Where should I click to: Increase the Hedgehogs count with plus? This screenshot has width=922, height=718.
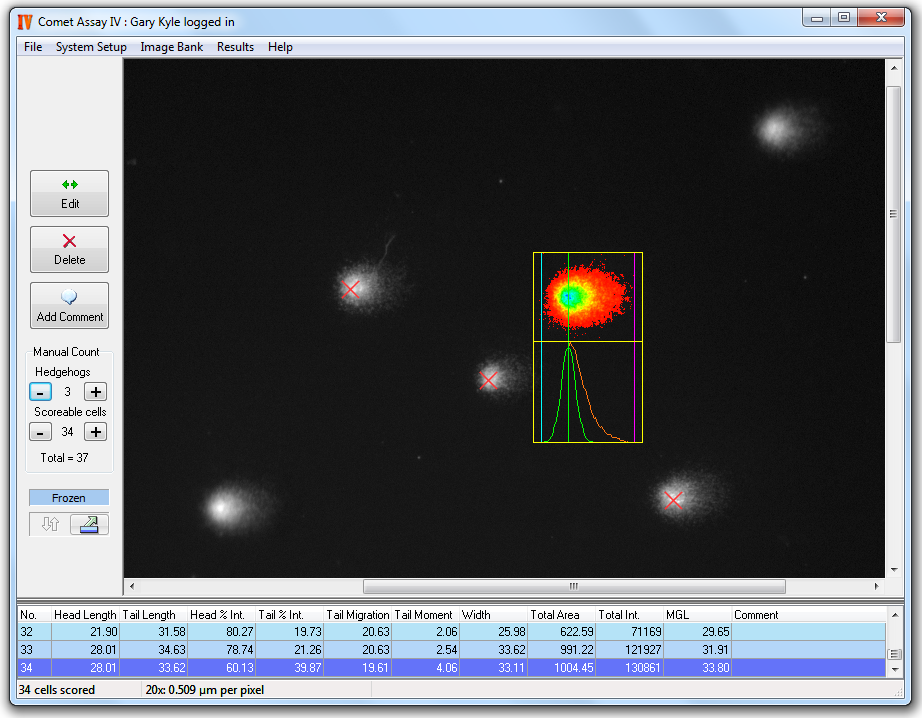click(95, 392)
